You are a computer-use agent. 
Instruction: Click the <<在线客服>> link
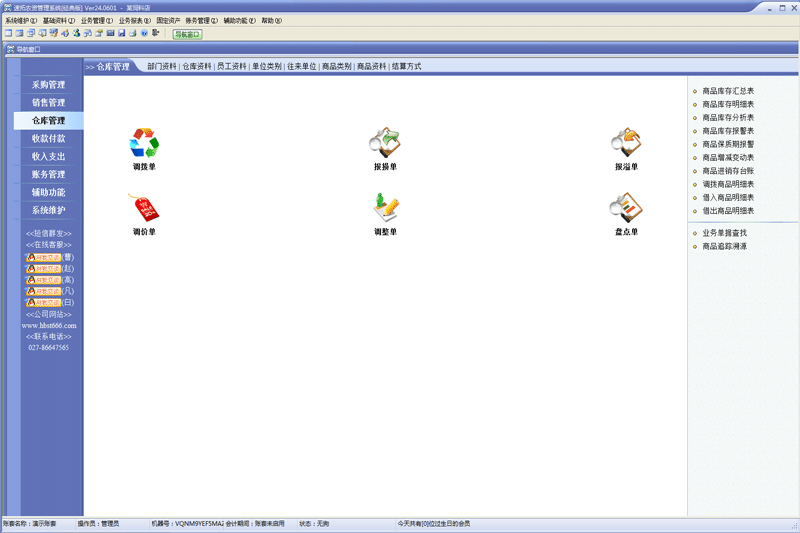tap(48, 245)
